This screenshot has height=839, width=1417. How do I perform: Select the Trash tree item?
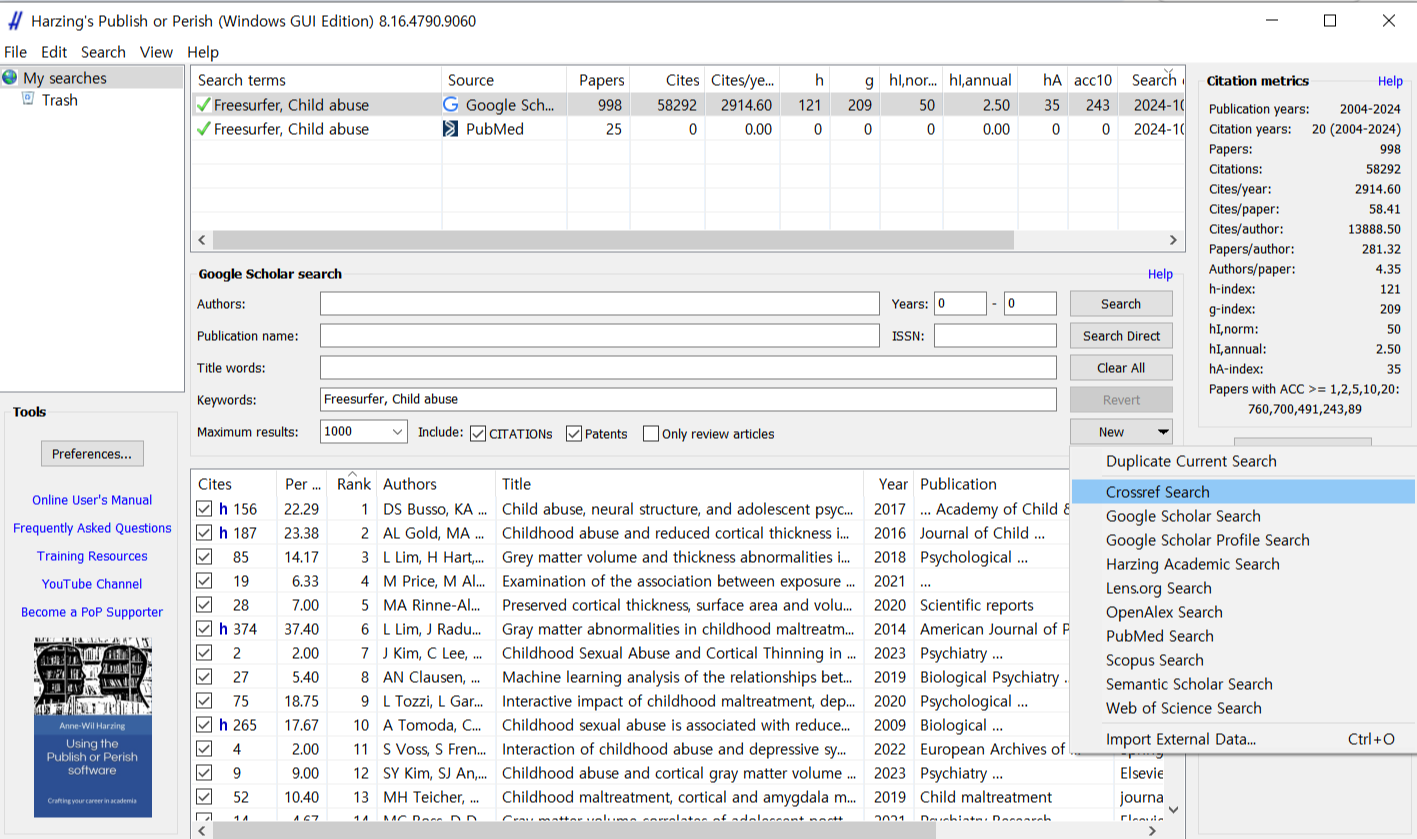[x=60, y=100]
